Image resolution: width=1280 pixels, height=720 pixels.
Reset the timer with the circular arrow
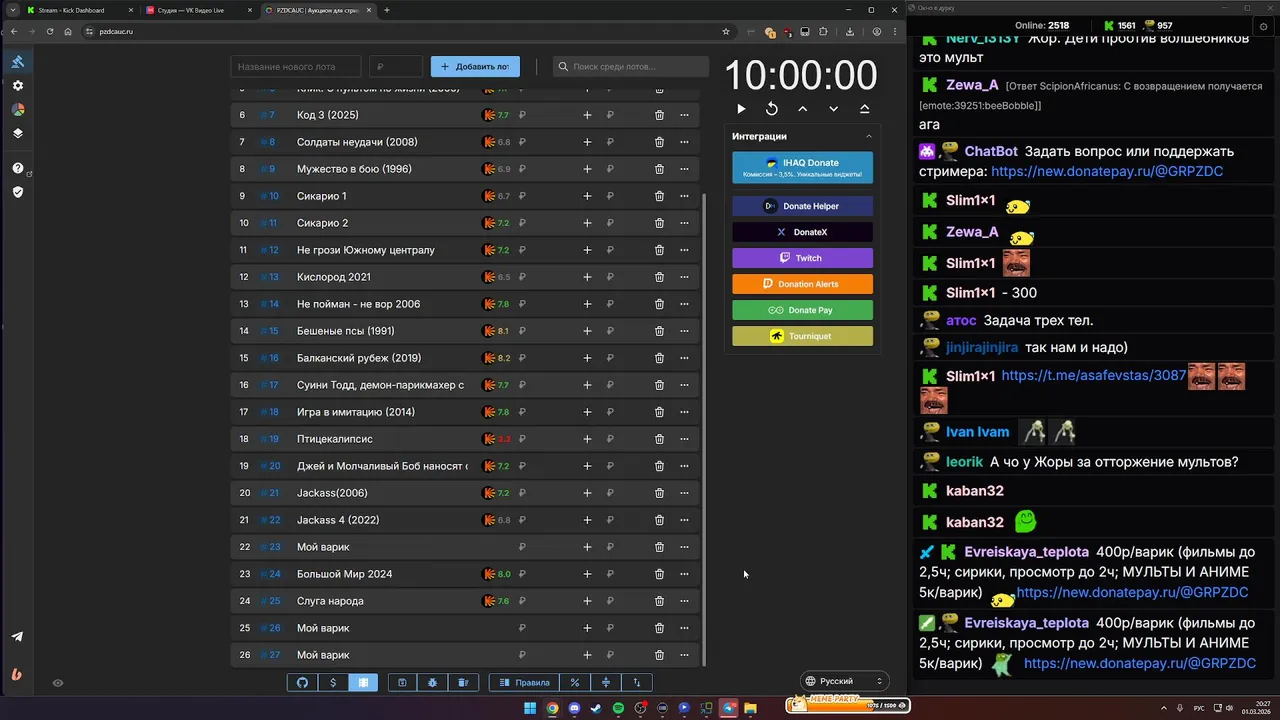pyautogui.click(x=772, y=109)
